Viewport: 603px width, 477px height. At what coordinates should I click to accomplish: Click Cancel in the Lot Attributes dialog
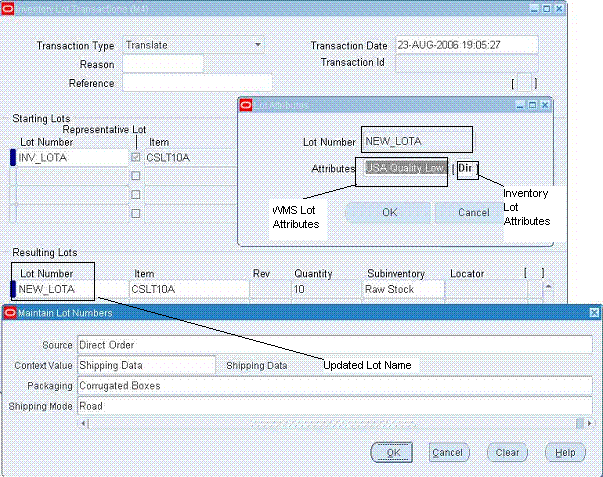click(473, 212)
